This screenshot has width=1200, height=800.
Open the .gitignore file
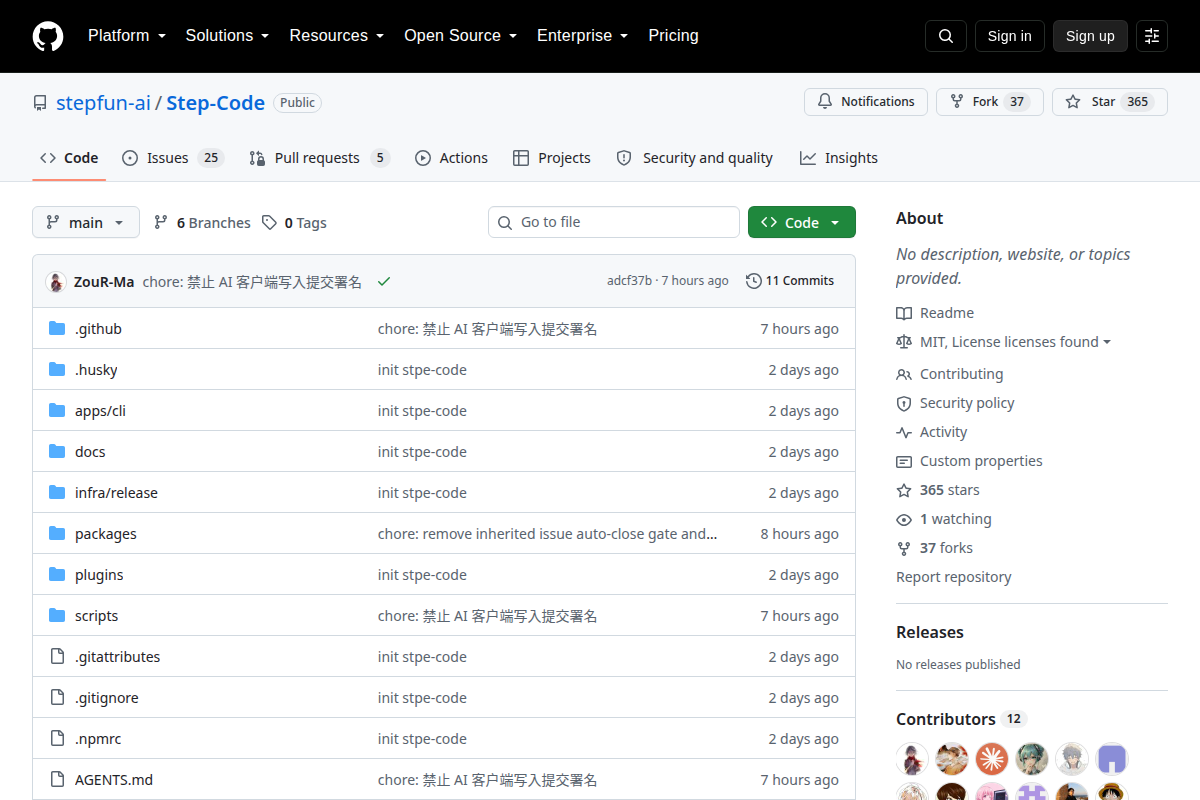107,698
